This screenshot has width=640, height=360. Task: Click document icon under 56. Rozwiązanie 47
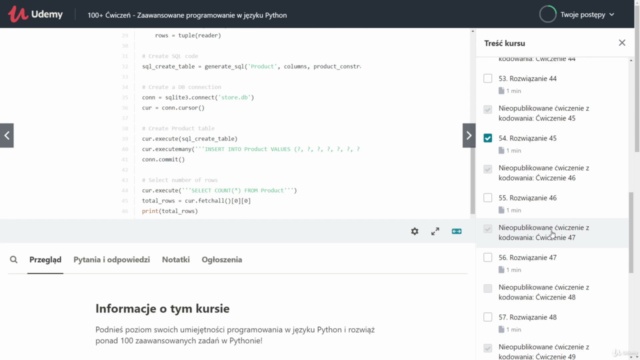(501, 269)
